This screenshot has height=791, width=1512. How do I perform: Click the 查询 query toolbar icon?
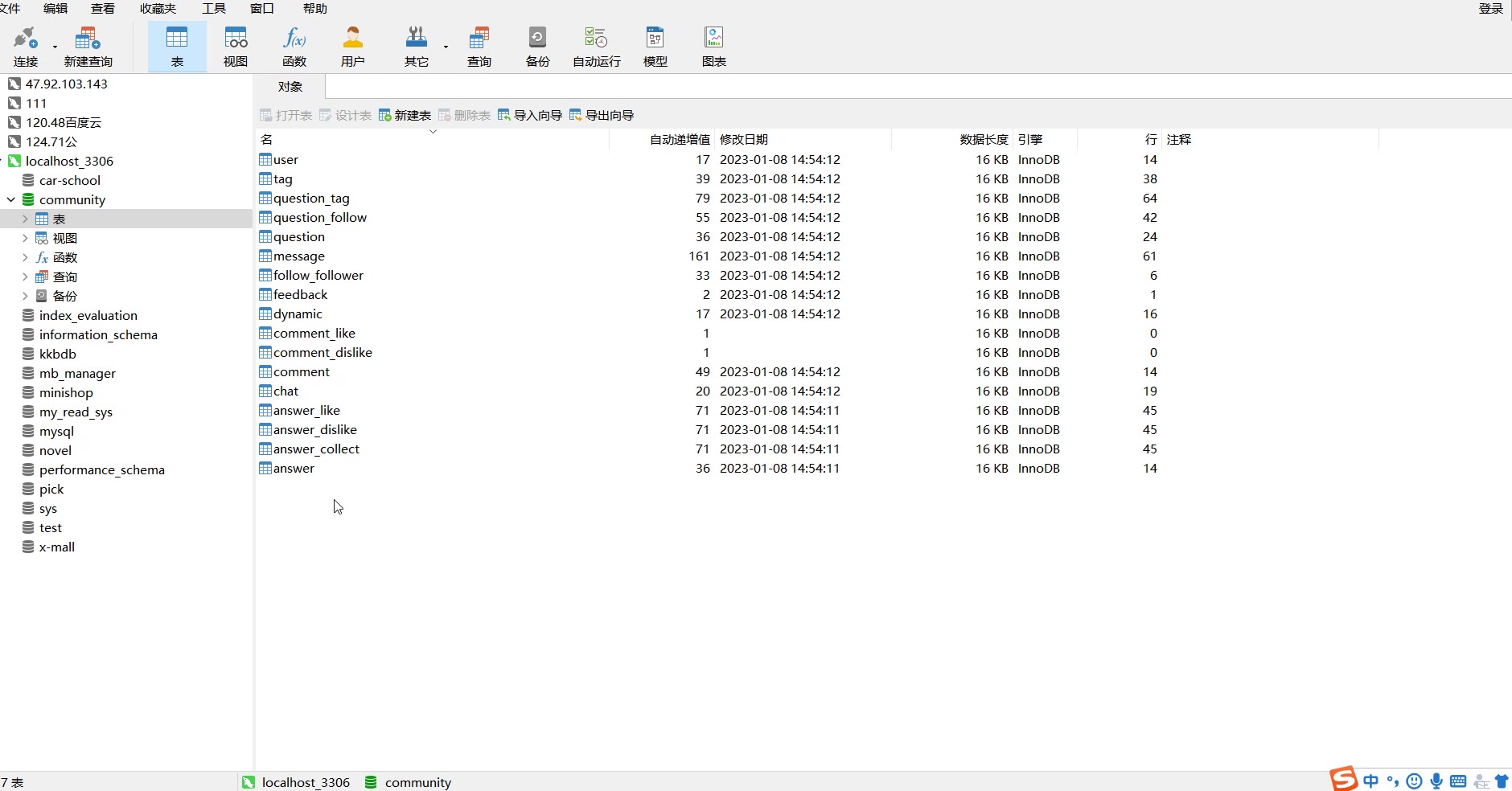click(x=479, y=47)
